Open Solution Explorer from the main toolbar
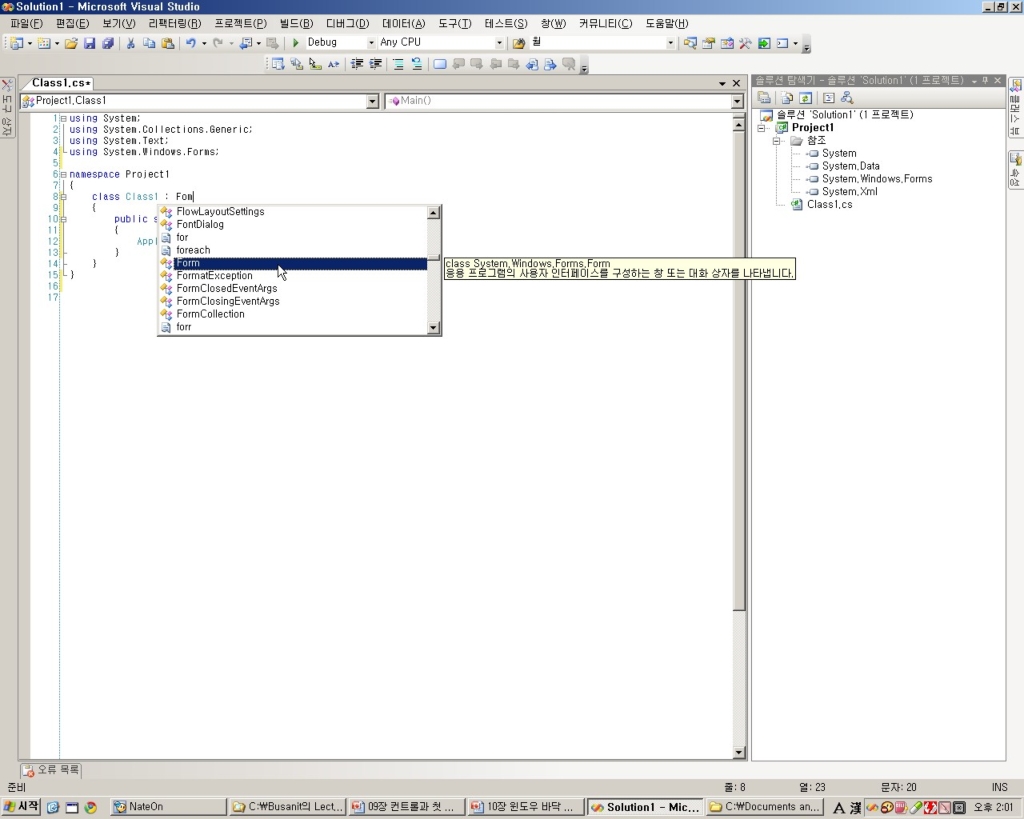The height and width of the screenshot is (819, 1024). tap(690, 43)
